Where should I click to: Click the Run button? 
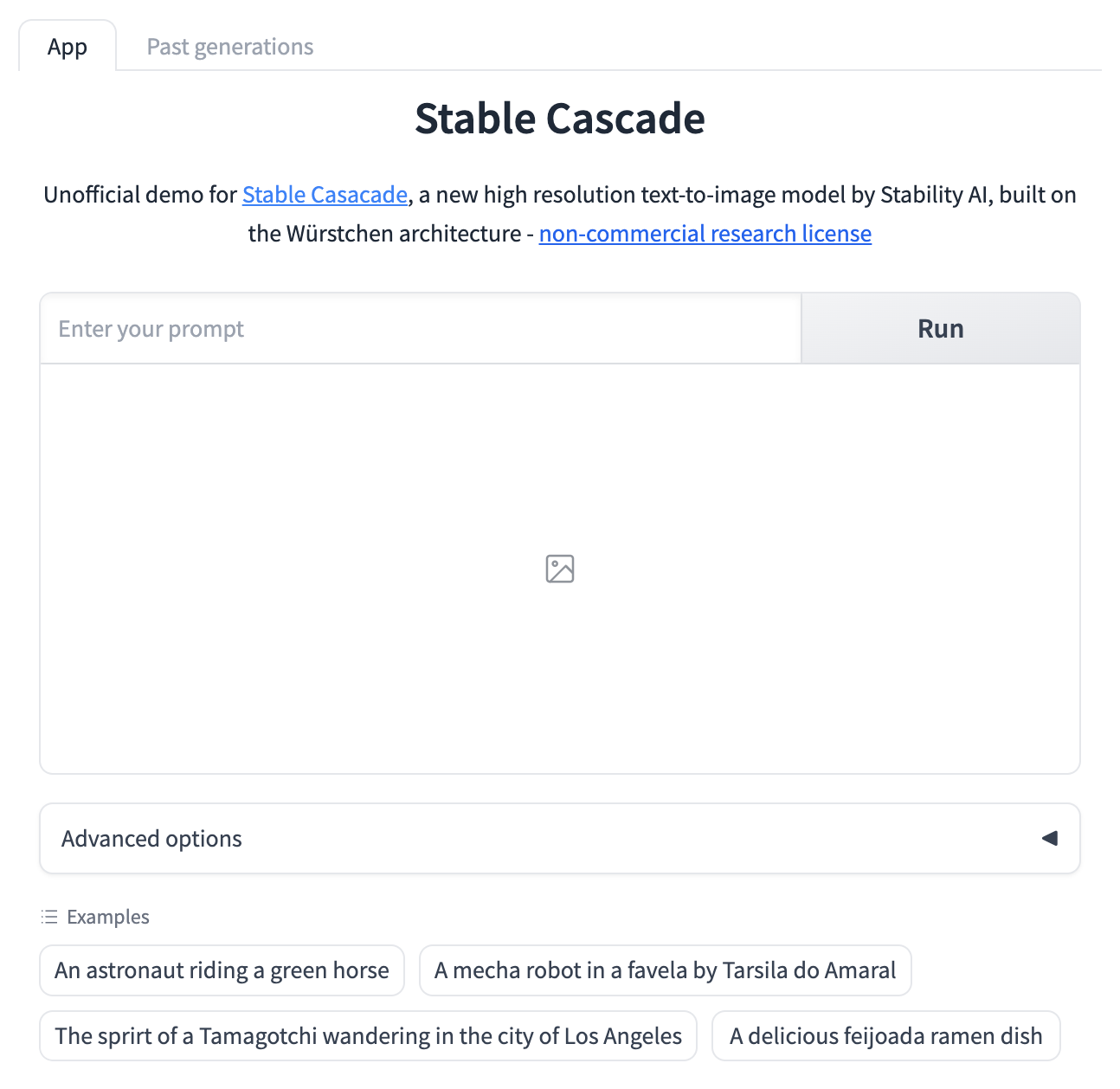940,328
